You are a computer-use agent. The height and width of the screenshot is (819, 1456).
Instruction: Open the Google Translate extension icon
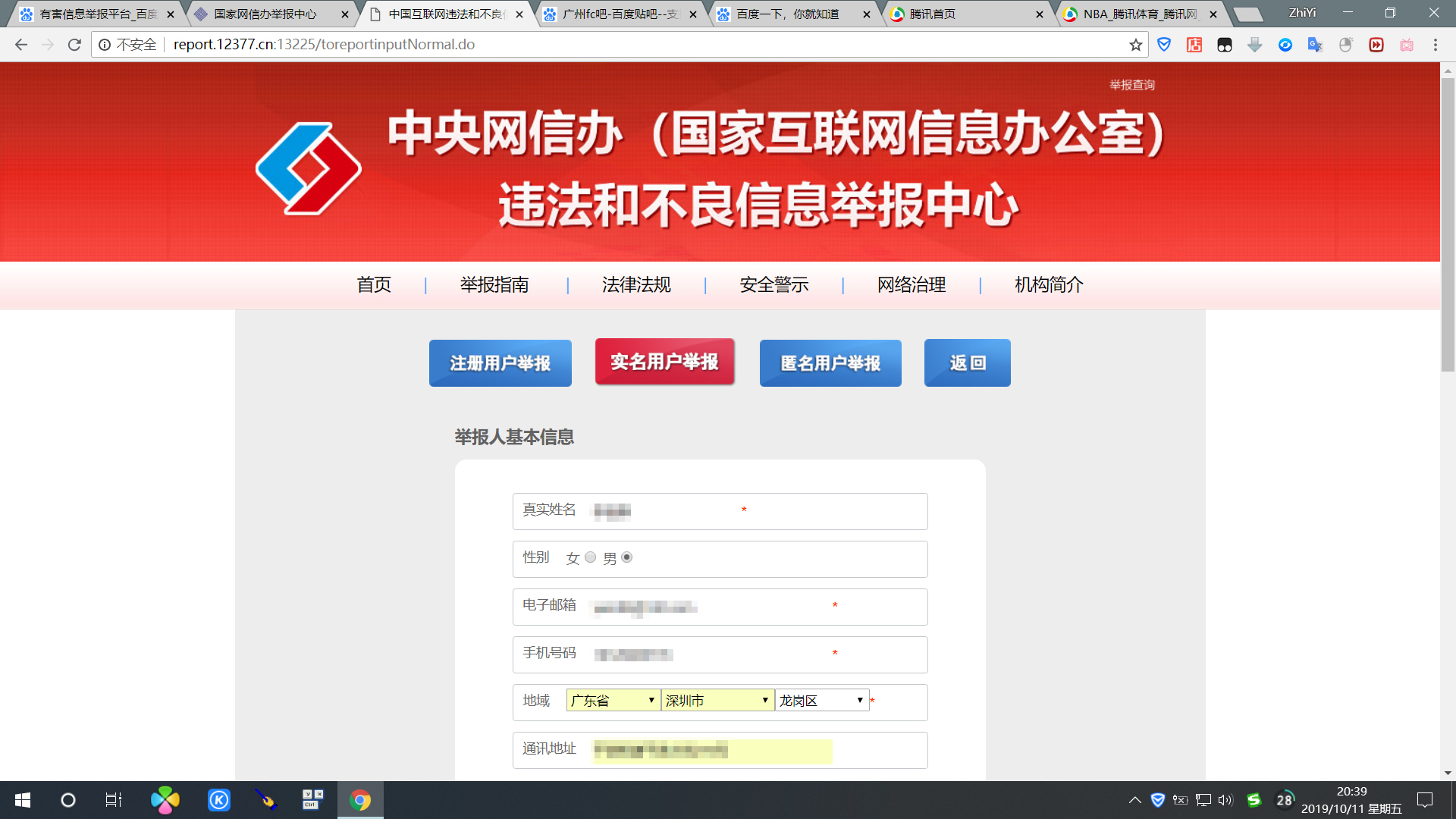coord(1315,45)
